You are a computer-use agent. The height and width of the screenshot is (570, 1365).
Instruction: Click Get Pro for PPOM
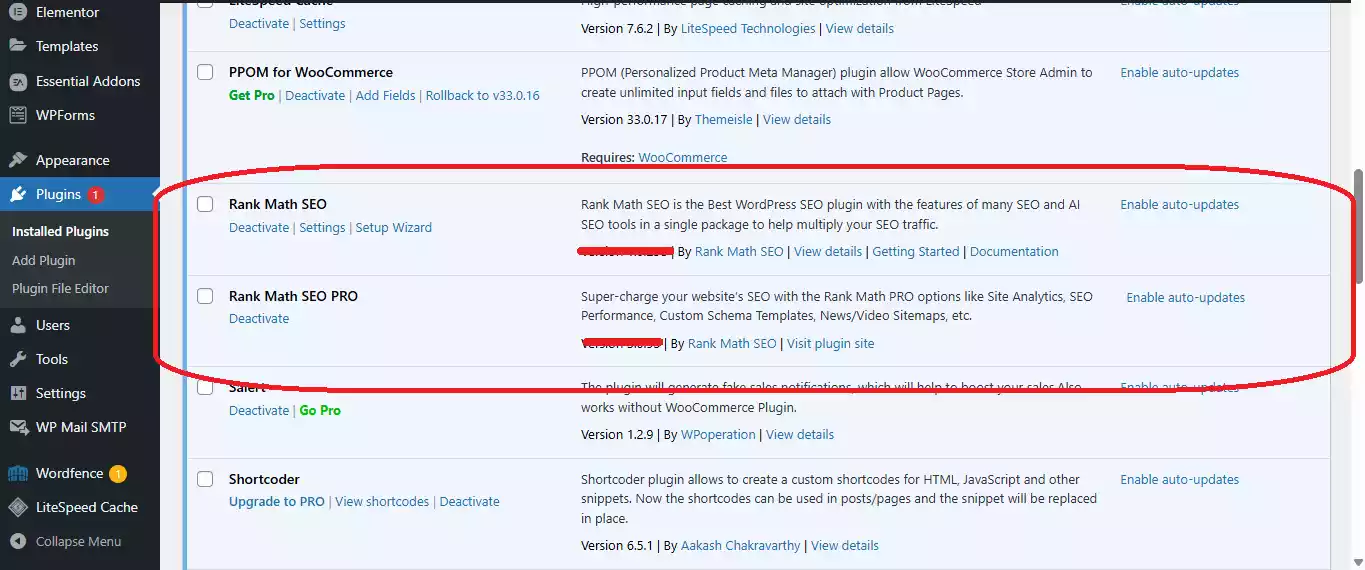[252, 95]
